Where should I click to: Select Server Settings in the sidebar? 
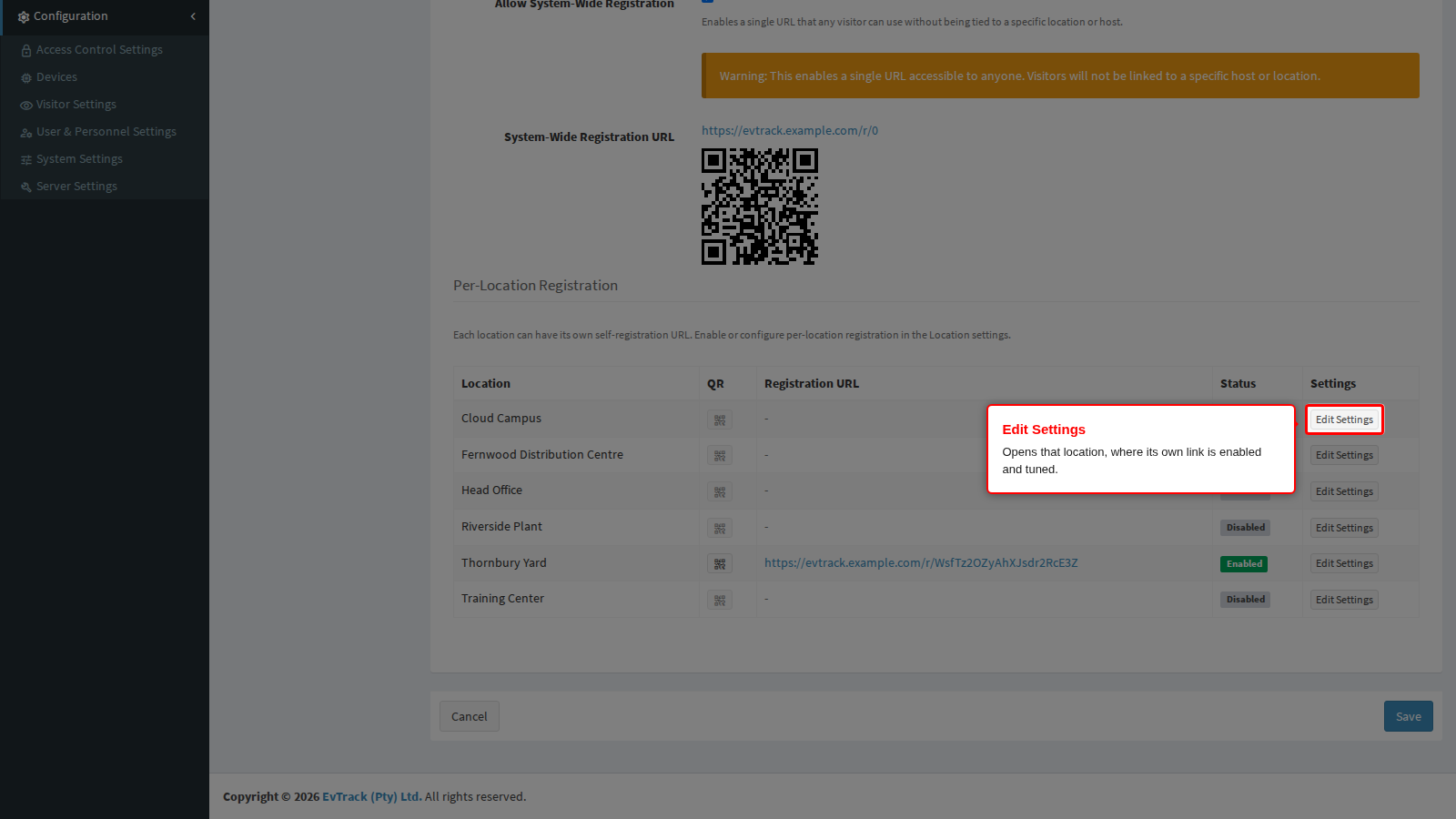click(76, 187)
